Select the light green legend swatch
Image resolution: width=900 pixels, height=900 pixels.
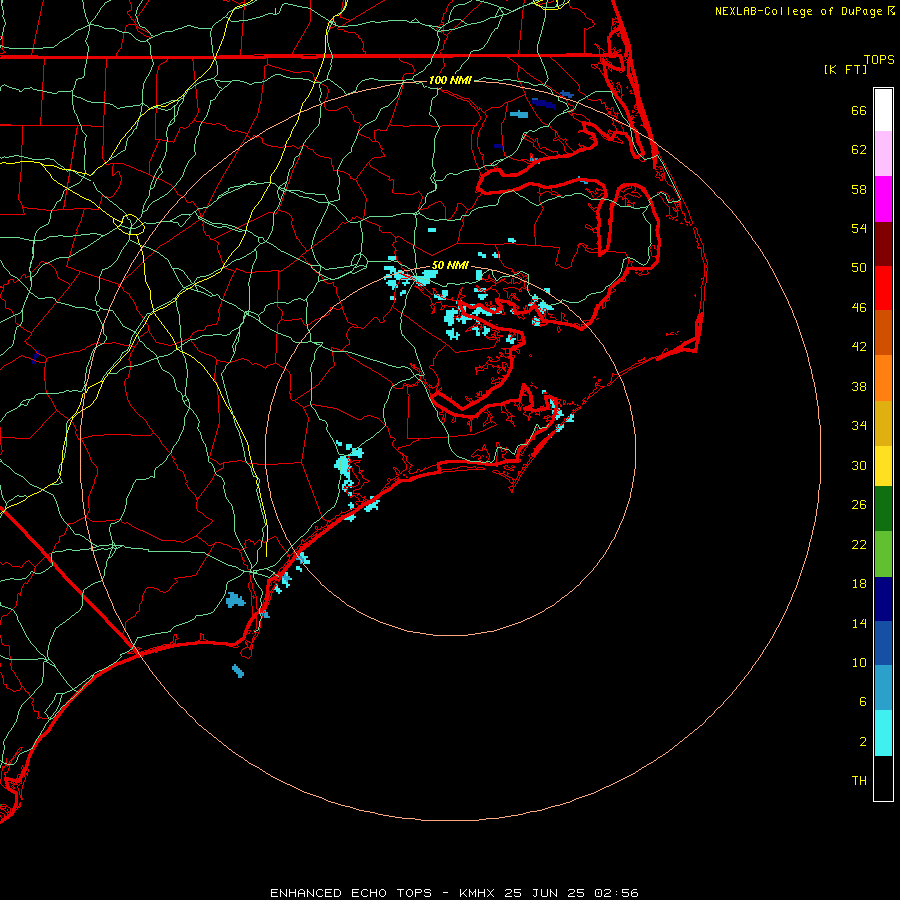tap(883, 554)
